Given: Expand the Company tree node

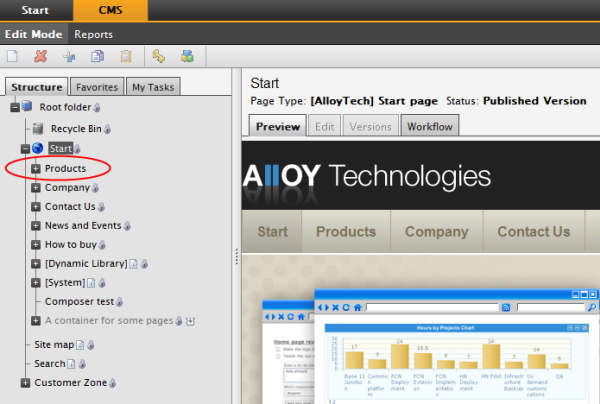Looking at the screenshot, I should click(36, 187).
